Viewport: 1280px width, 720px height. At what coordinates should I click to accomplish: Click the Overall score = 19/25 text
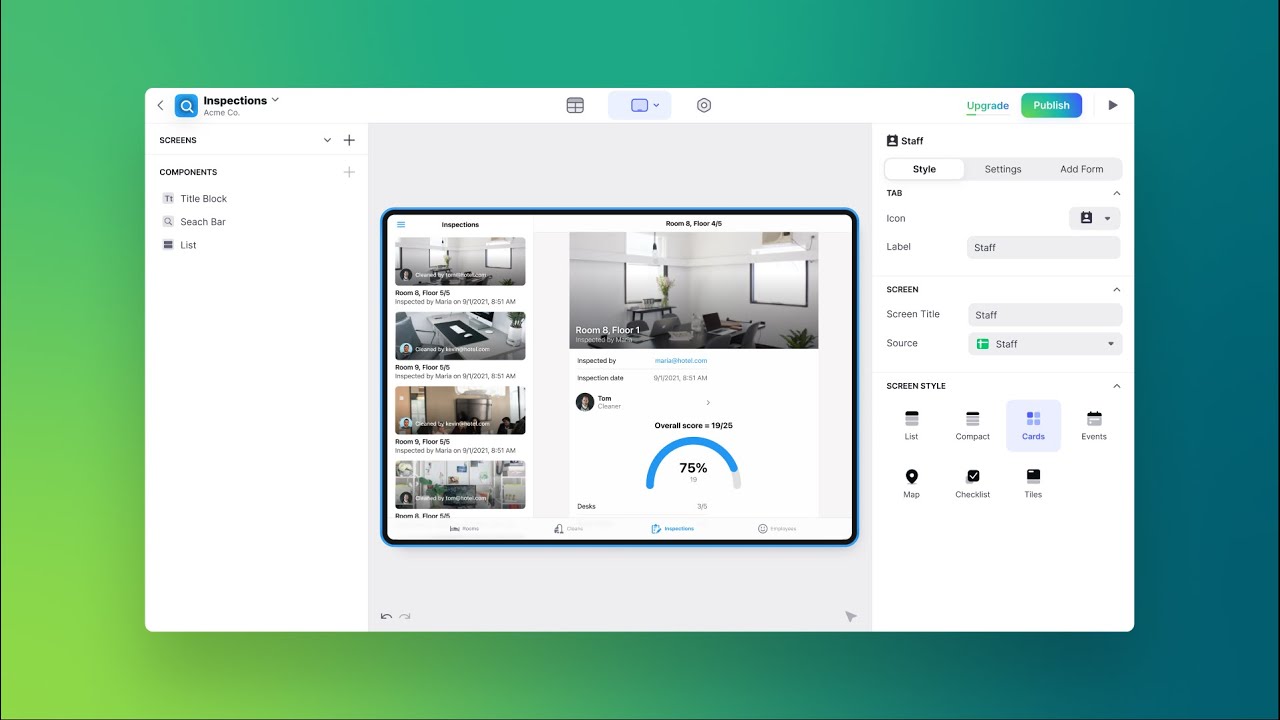coord(693,426)
